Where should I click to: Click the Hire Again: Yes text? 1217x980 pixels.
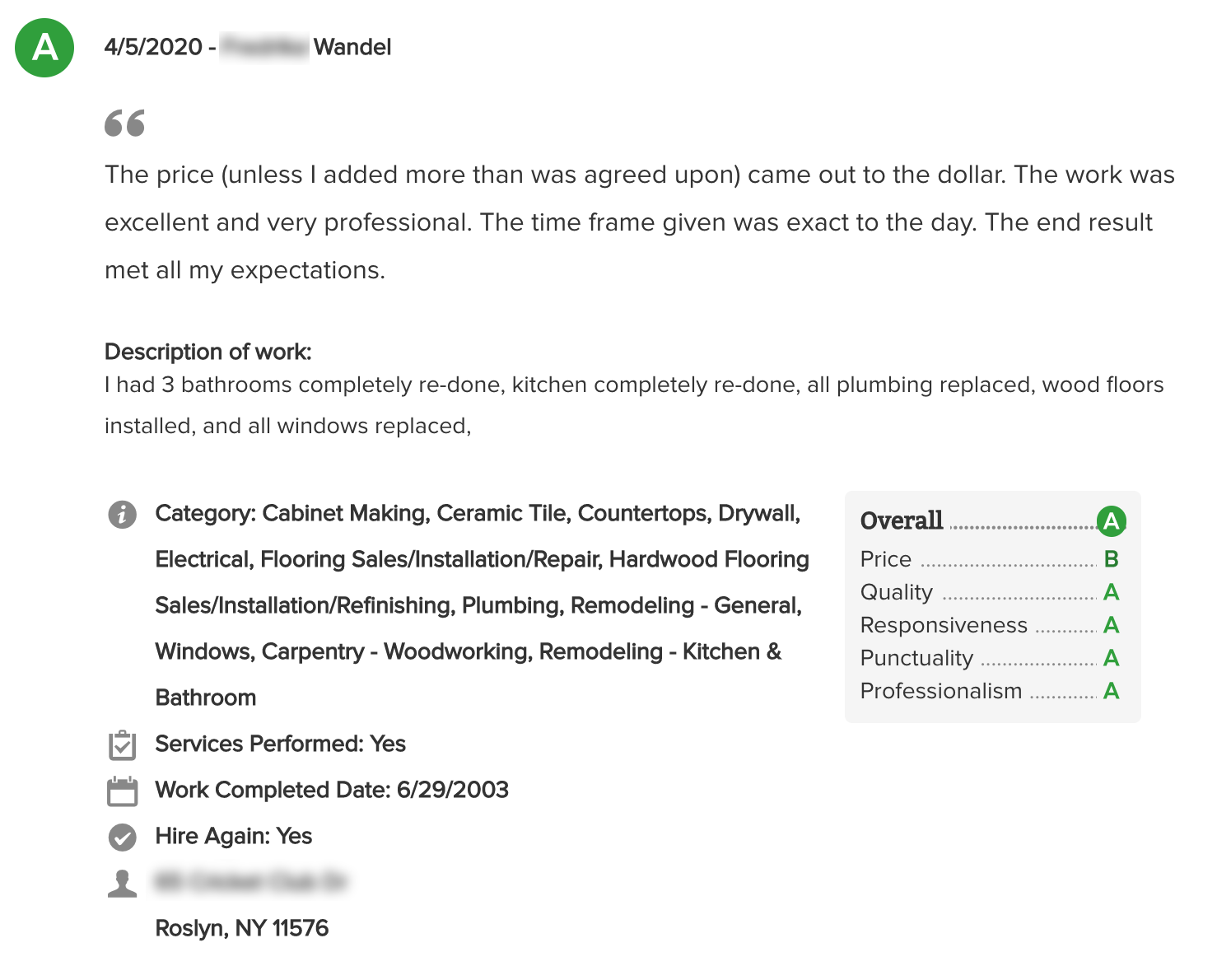(x=234, y=836)
